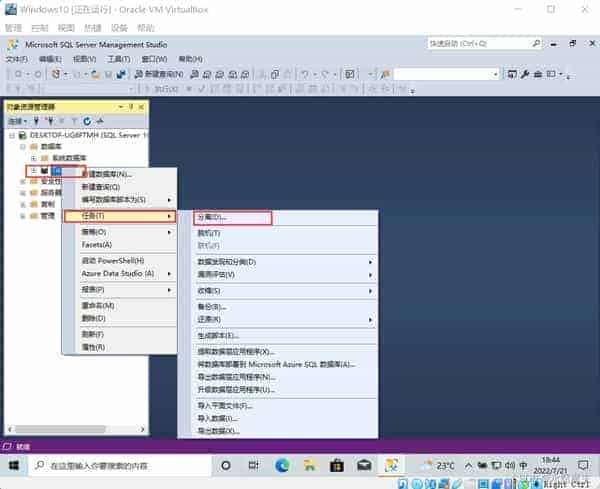Collapse the DESKTOP-UG6FTMH server node
600x489 pixels.
tap(12, 135)
